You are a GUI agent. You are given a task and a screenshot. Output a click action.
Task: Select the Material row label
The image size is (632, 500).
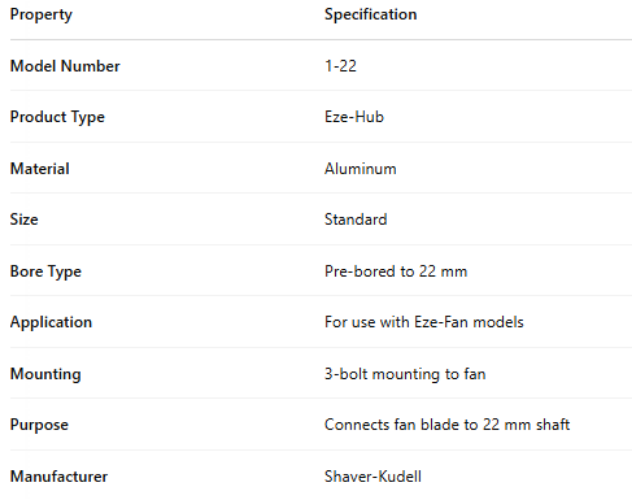tap(40, 169)
